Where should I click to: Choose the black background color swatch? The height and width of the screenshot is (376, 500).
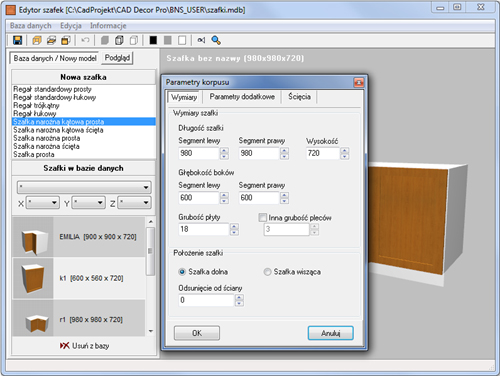pyautogui.click(x=153, y=40)
